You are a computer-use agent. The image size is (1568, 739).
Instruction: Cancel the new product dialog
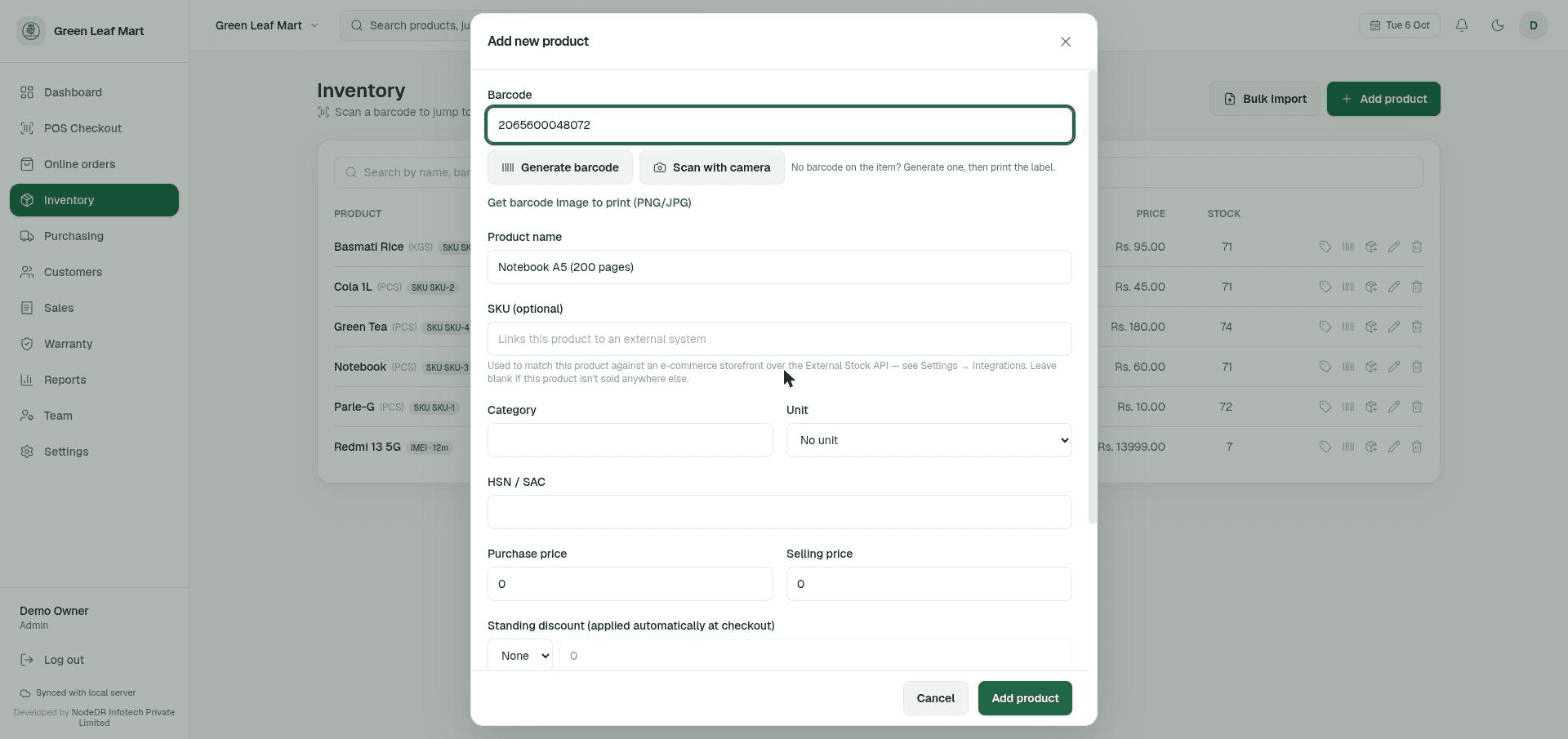point(936,698)
